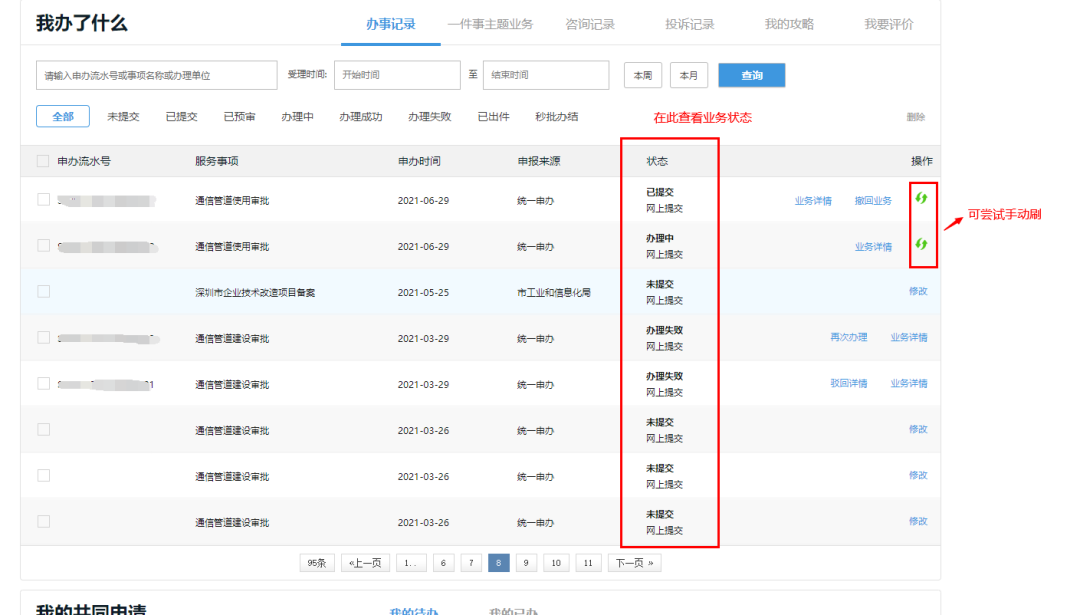Switch to the 办事记录 tab
1080x615 pixels.
(x=391, y=24)
